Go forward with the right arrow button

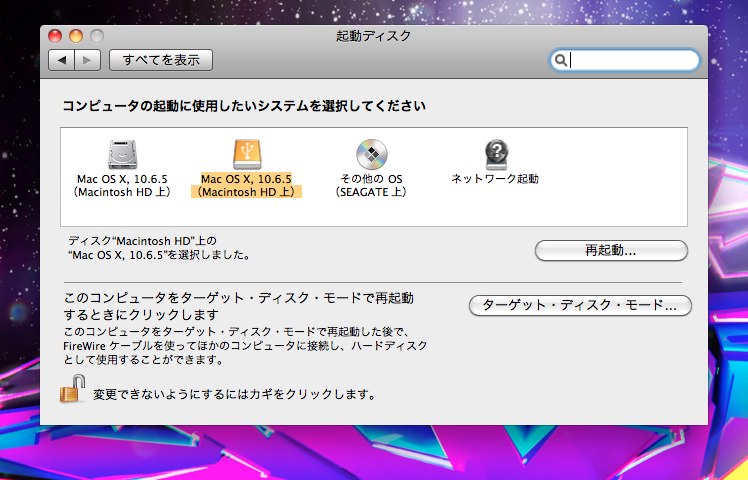point(87,60)
